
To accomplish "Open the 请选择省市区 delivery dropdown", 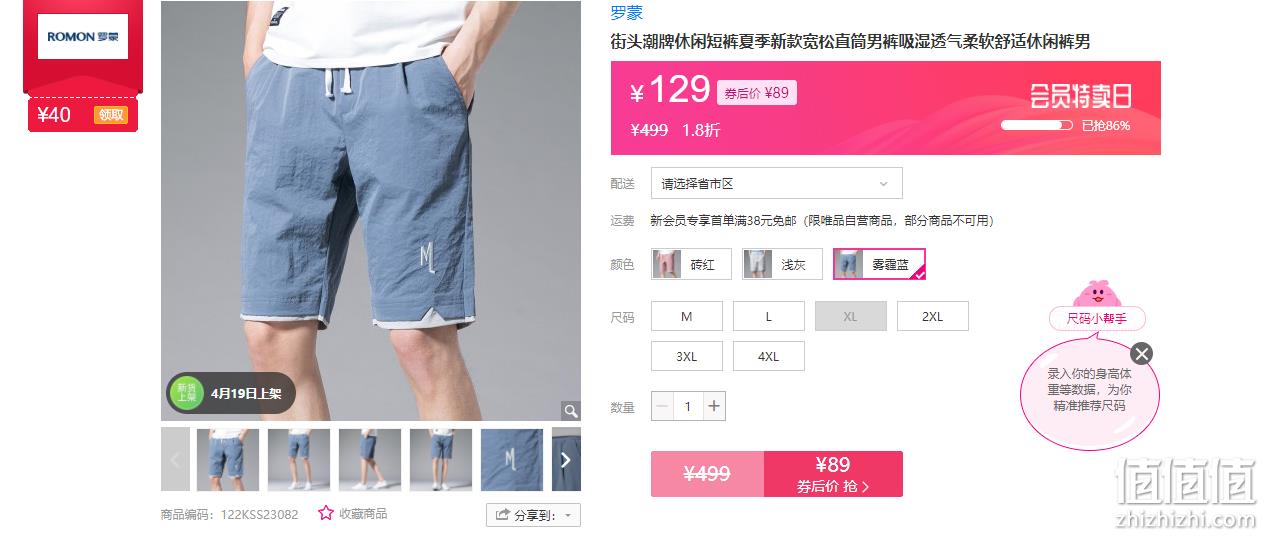I will pyautogui.click(x=776, y=183).
